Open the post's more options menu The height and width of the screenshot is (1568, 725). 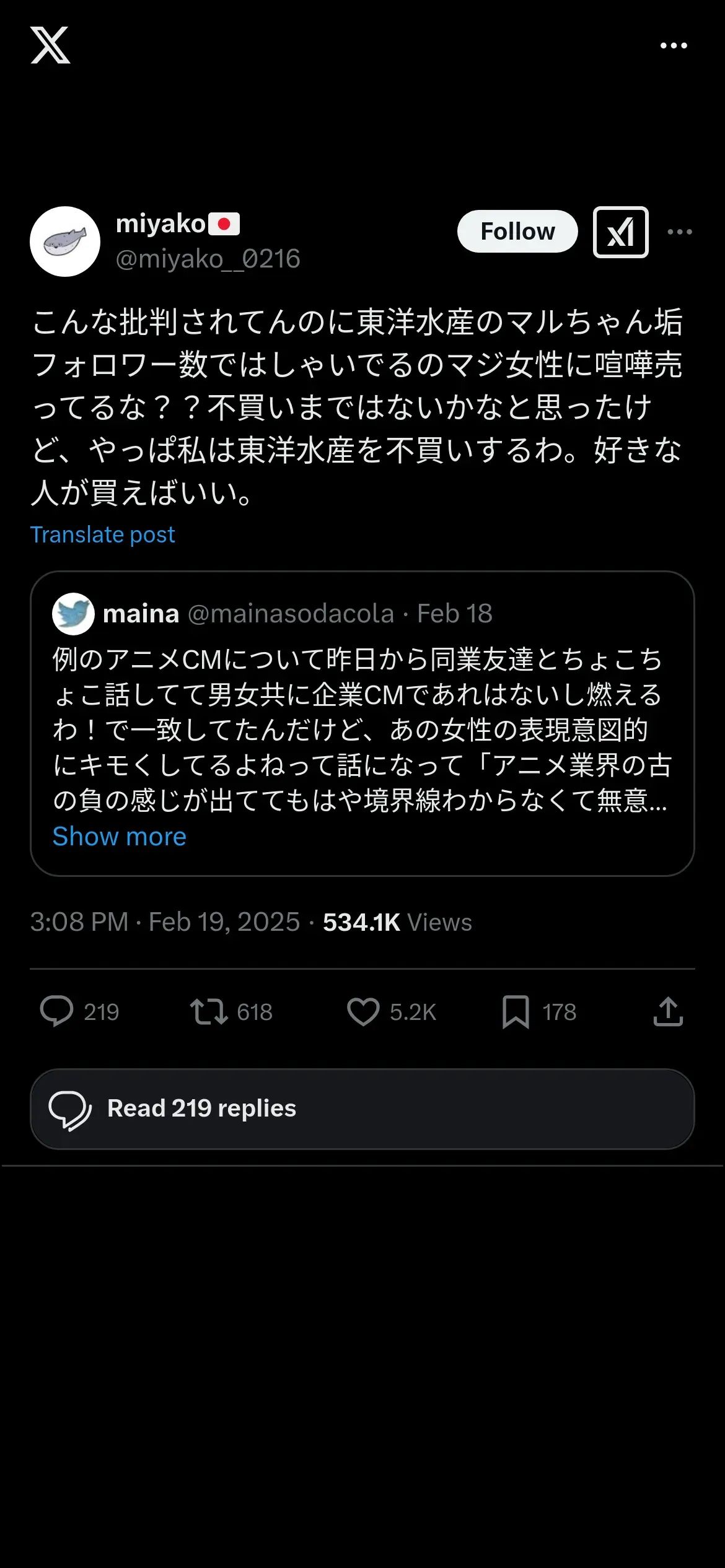pos(680,232)
